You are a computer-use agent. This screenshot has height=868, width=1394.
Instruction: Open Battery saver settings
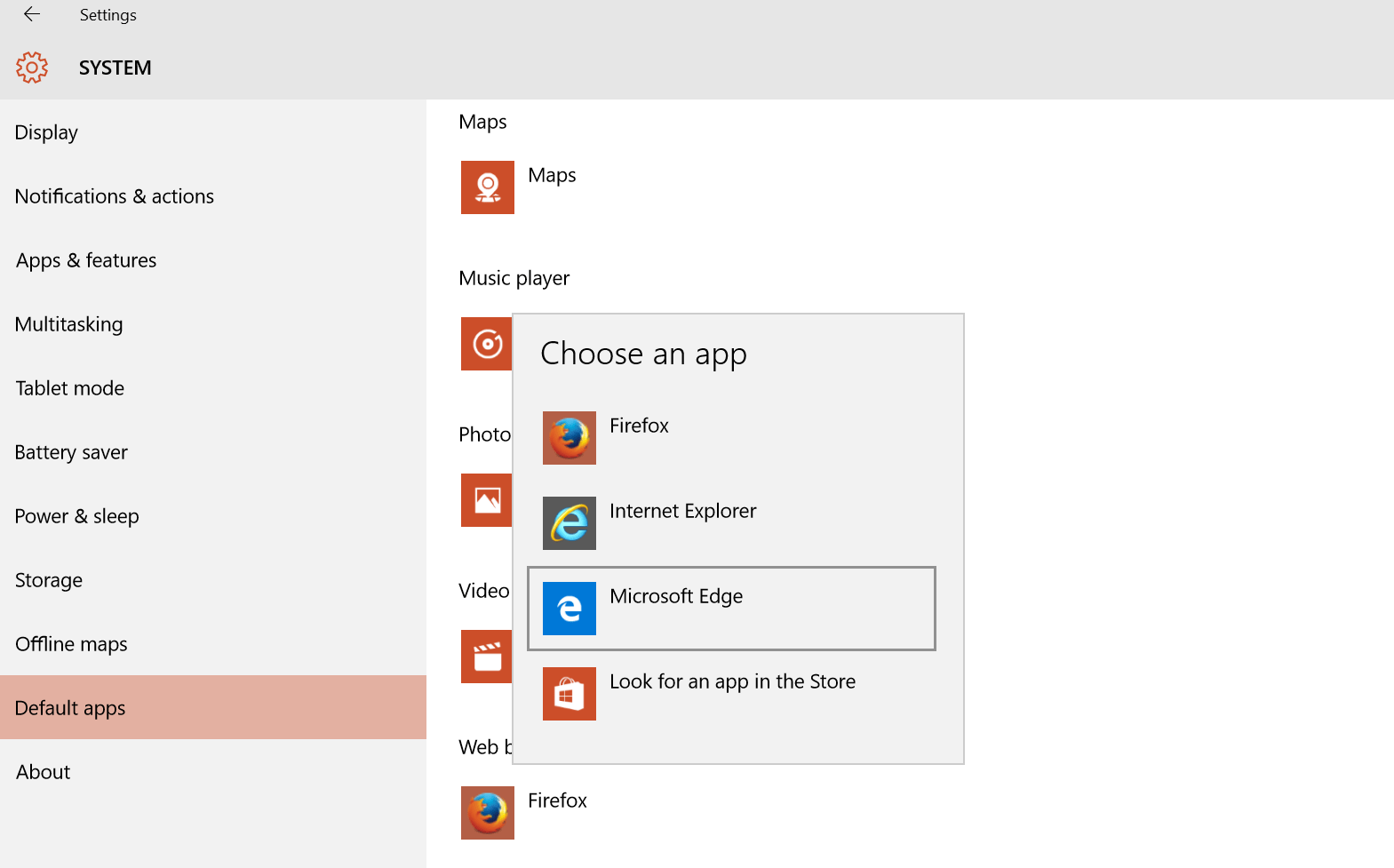click(x=213, y=452)
